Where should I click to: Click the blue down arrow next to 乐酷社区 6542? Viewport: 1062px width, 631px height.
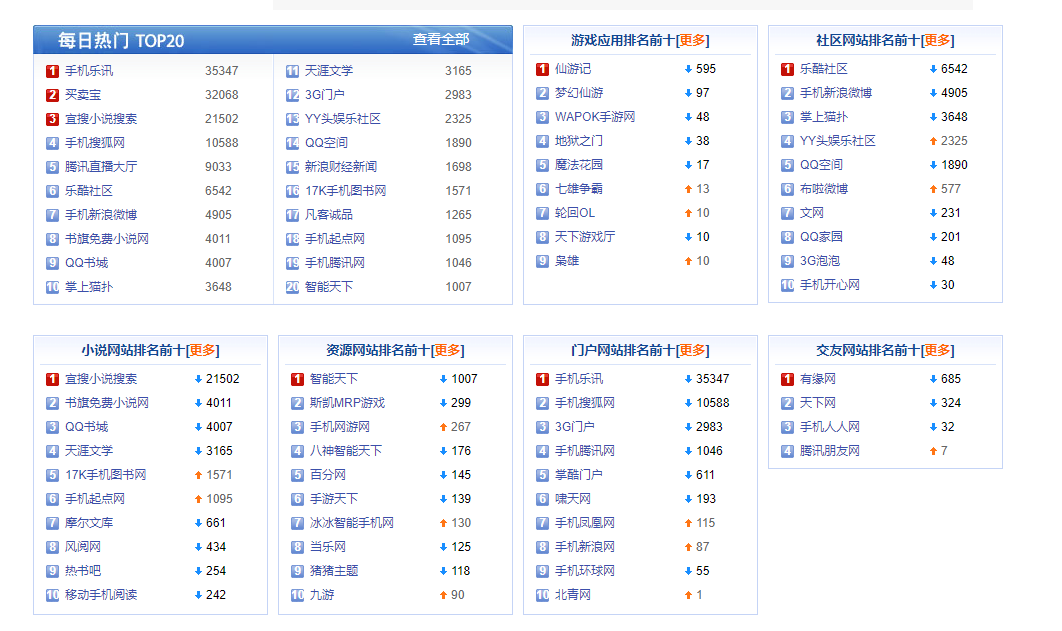(x=933, y=69)
